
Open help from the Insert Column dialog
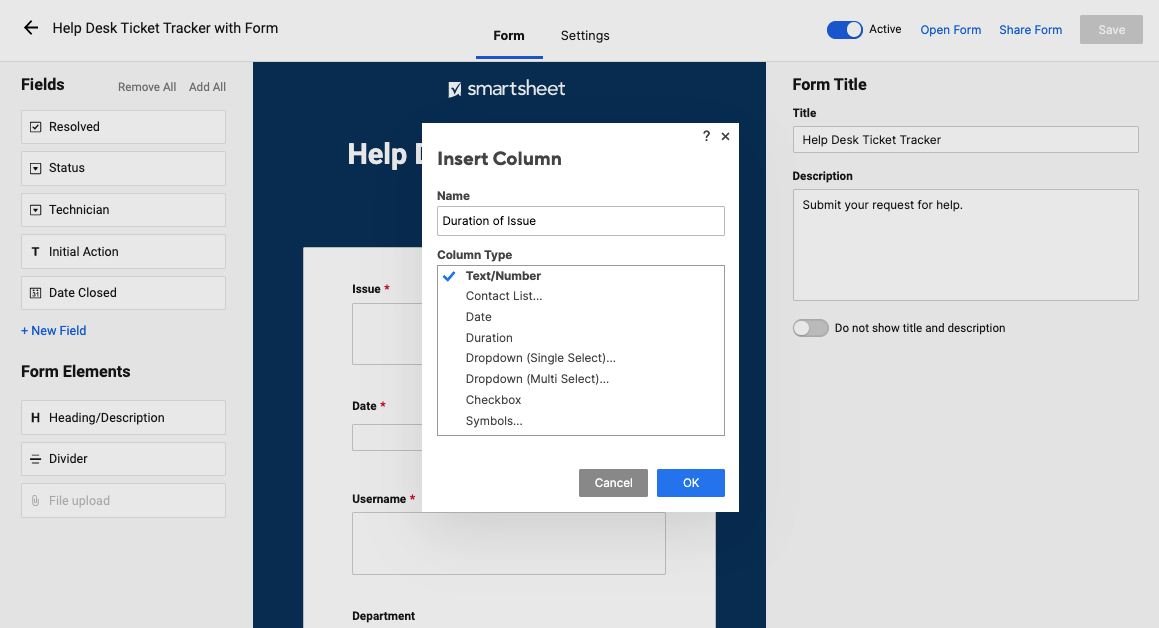pos(706,136)
